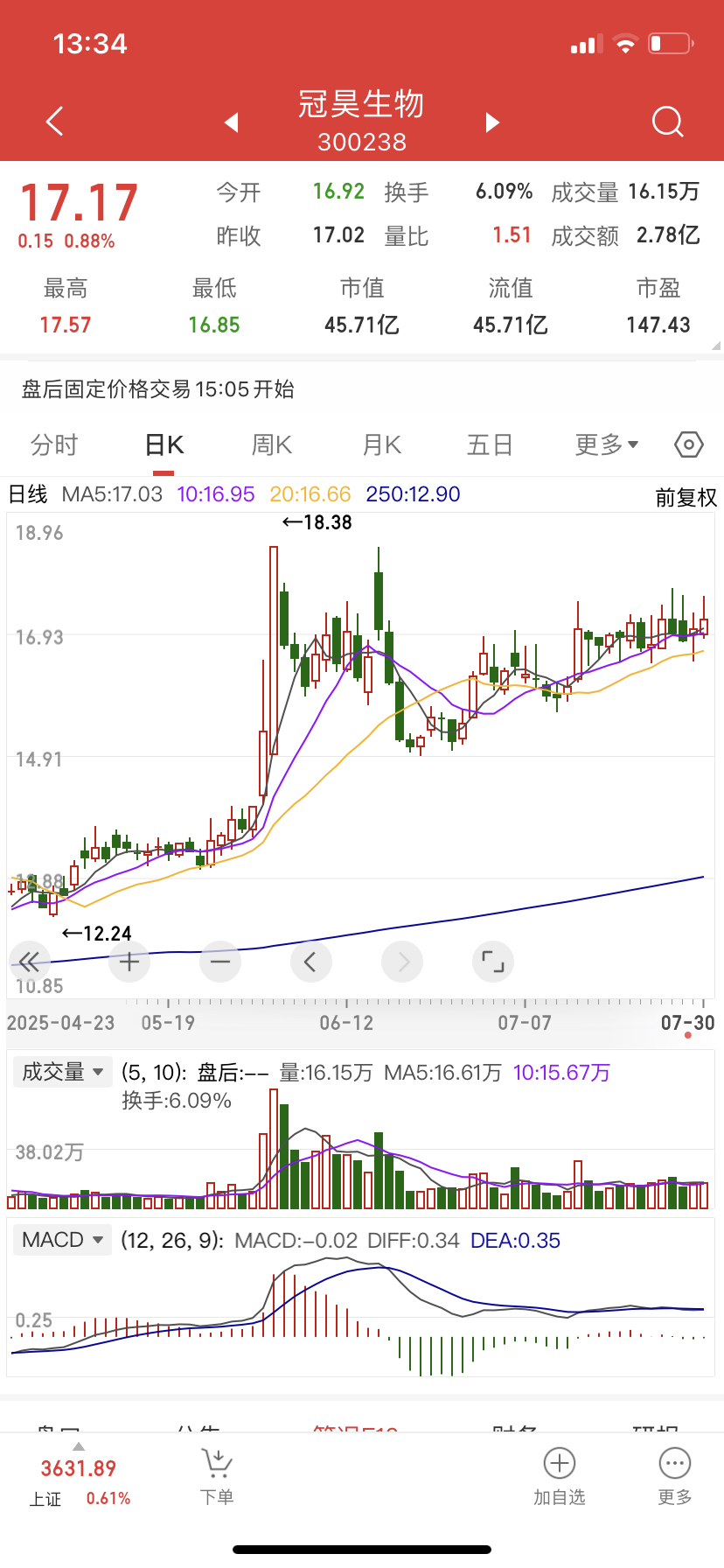Tap DEA:0.35 MACD label
The image size is (724, 1568).
515,1241
